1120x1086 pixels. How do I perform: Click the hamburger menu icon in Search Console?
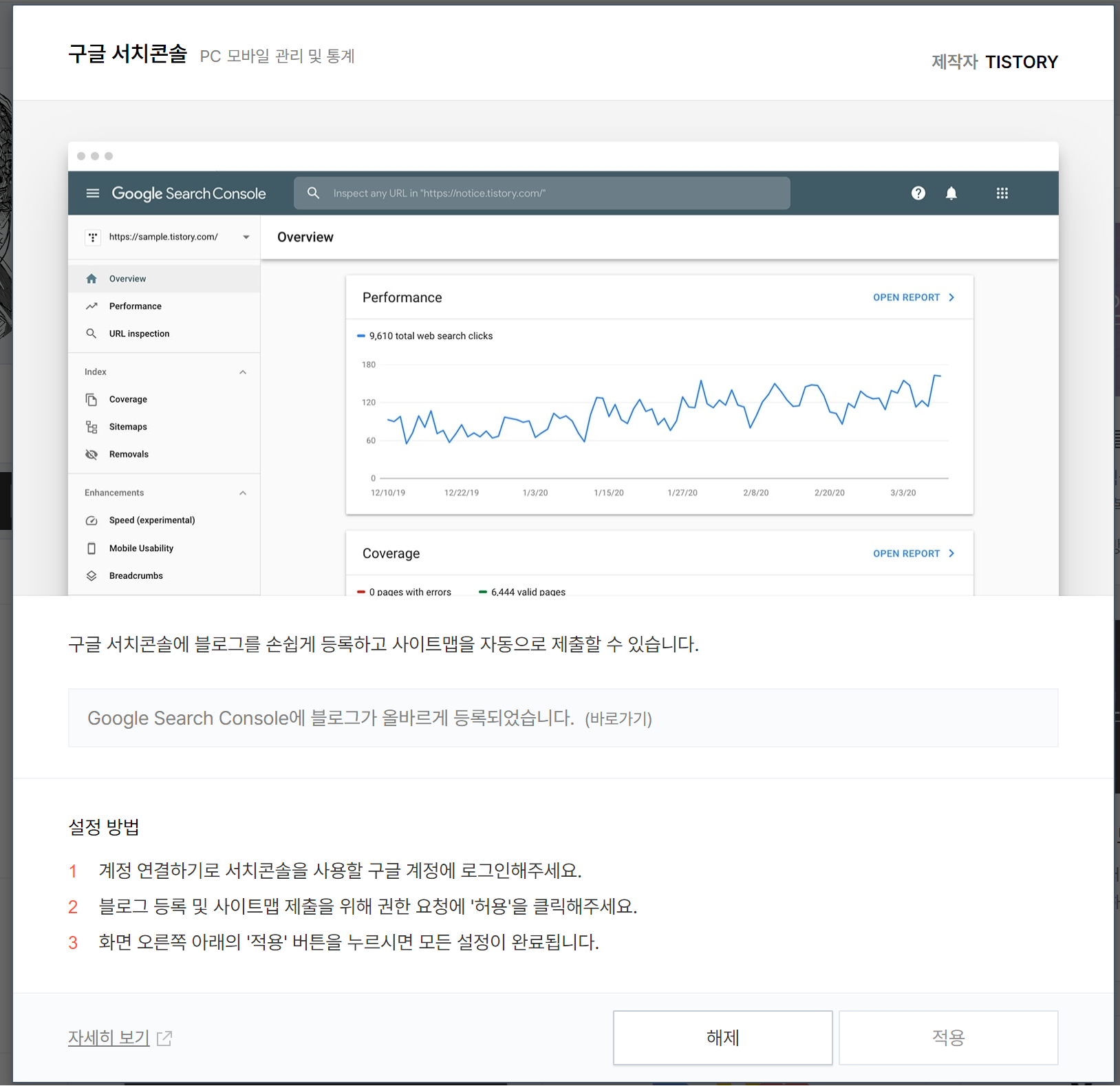point(93,193)
